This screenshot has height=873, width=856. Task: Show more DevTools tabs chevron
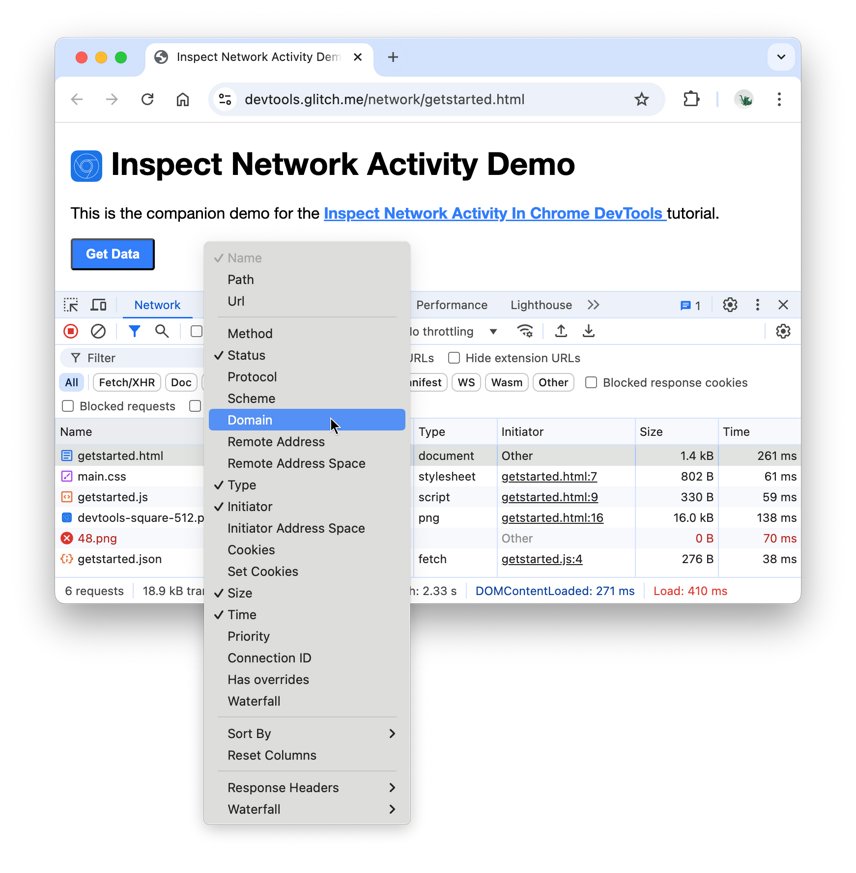click(593, 305)
